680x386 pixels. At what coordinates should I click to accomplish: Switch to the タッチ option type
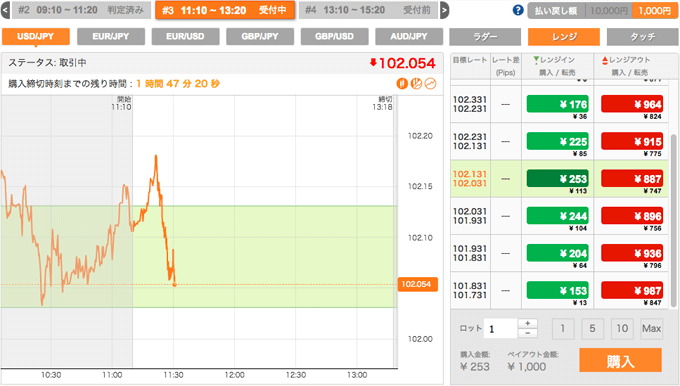643,37
